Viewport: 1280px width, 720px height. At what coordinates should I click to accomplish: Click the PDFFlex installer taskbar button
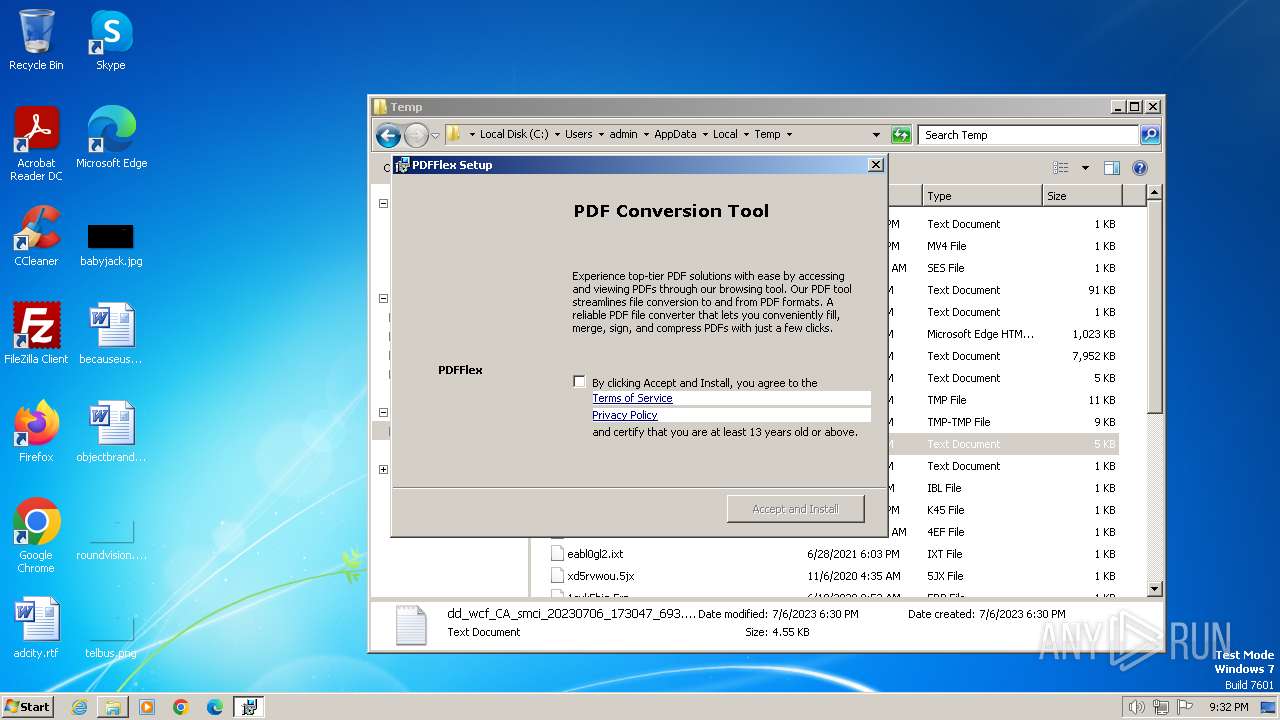(x=249, y=707)
